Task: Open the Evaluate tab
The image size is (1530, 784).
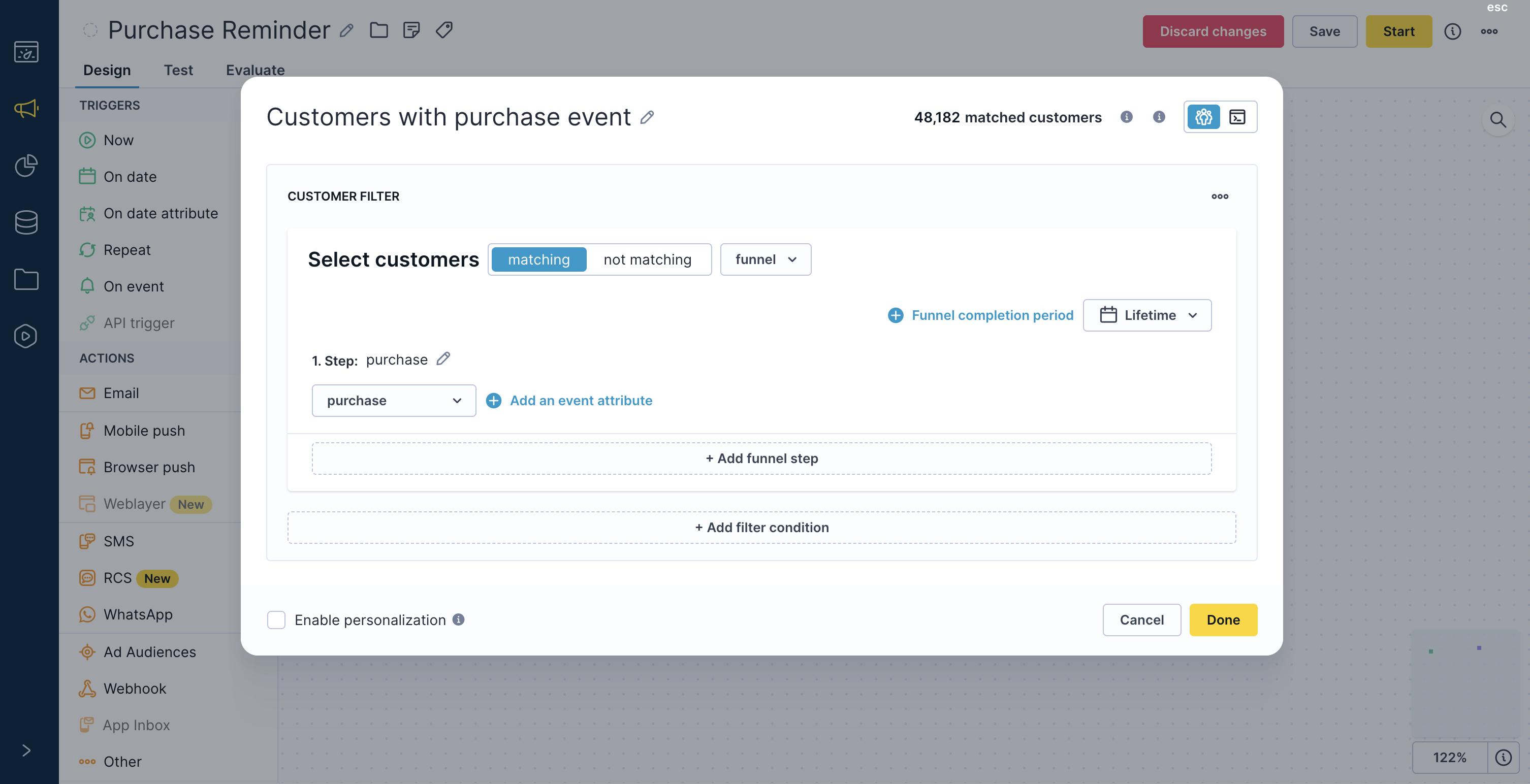Action: click(255, 70)
